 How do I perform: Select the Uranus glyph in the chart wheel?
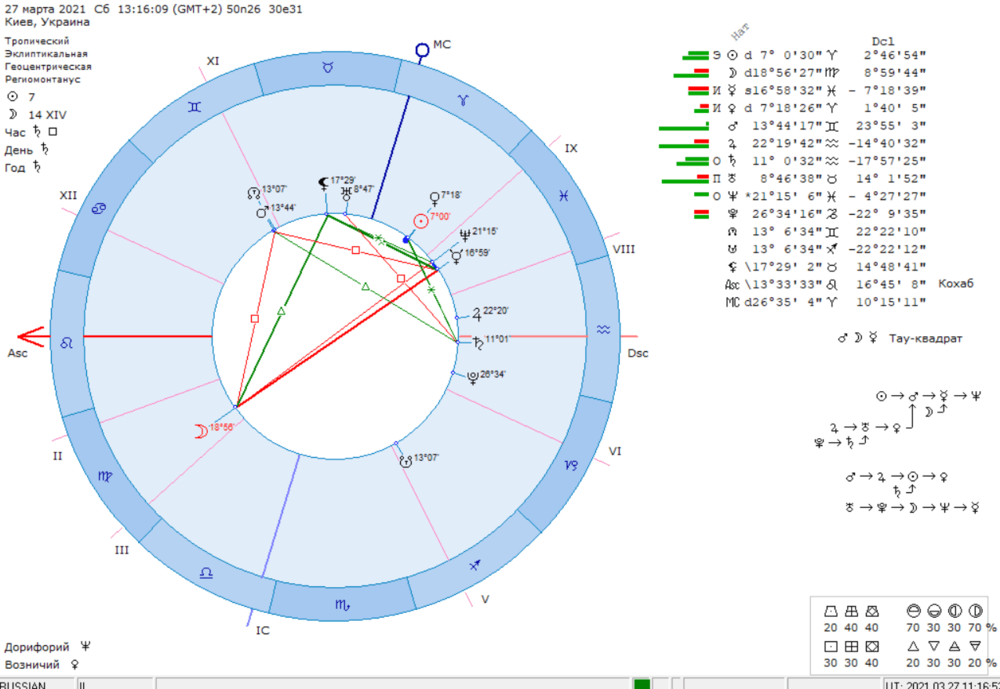point(346,193)
